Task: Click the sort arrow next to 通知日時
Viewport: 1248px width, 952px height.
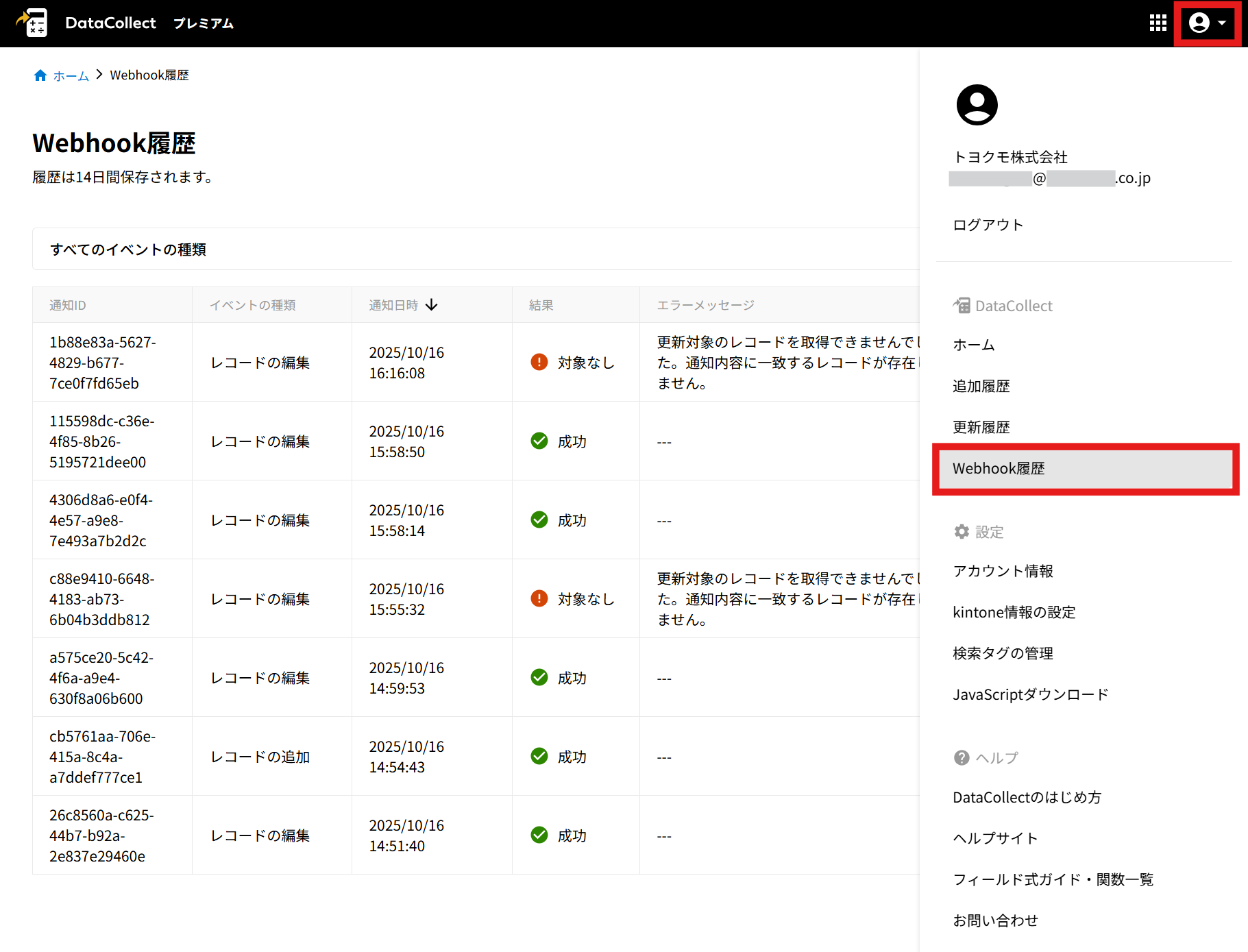Action: 431,305
